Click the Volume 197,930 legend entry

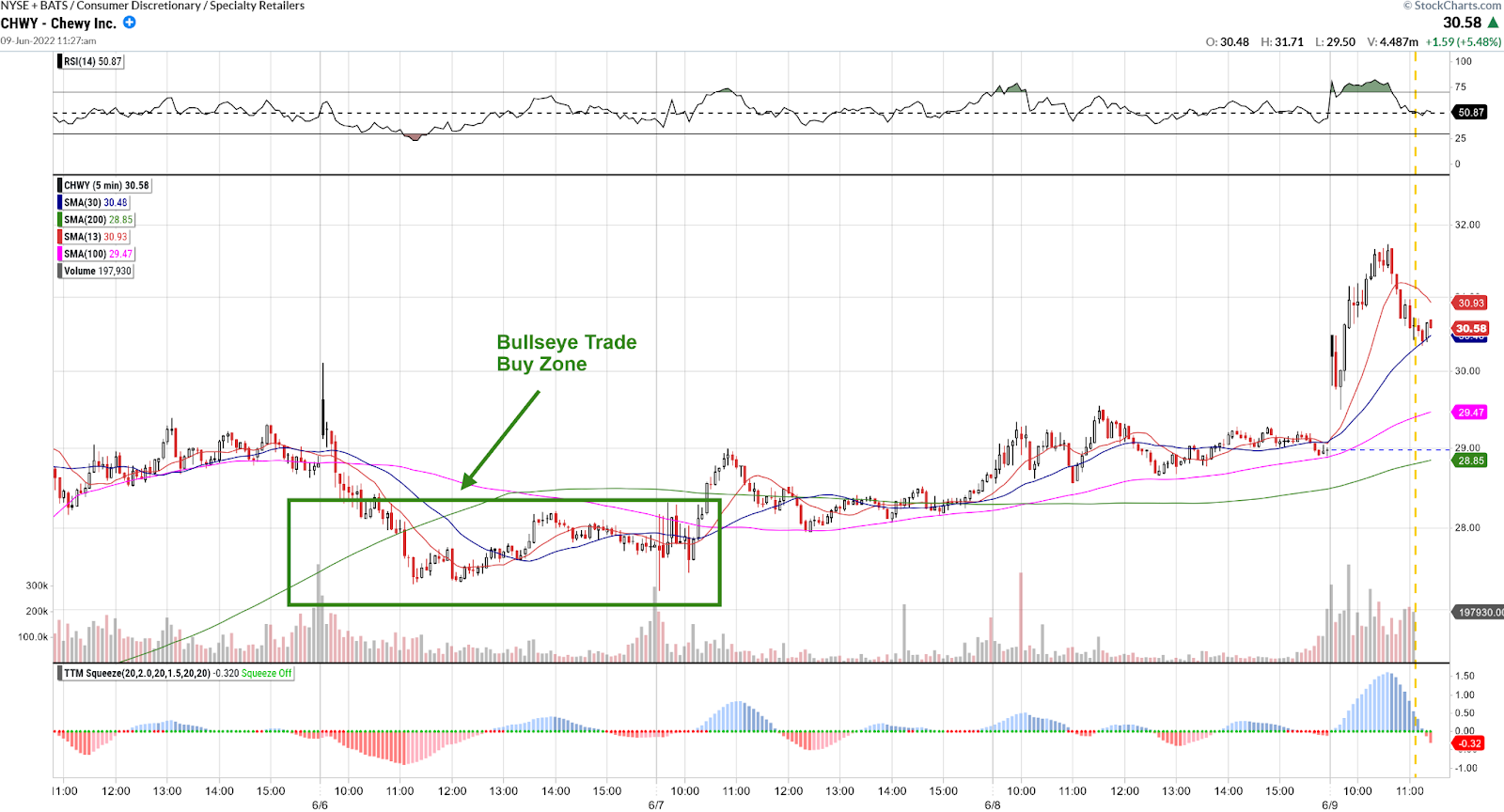click(95, 271)
